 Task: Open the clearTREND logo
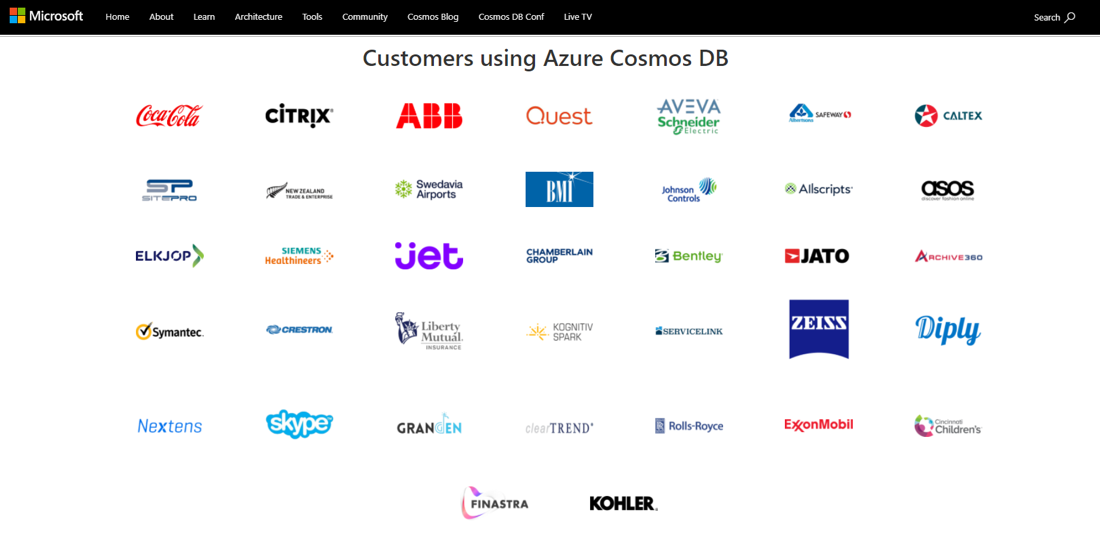click(x=559, y=427)
